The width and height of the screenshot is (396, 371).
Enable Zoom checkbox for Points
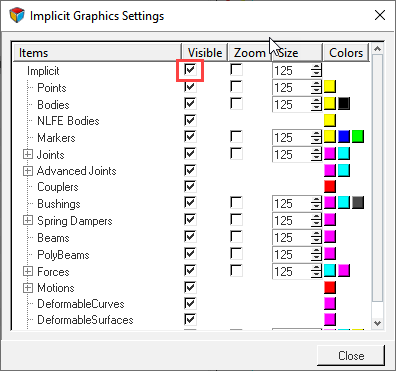(236, 87)
